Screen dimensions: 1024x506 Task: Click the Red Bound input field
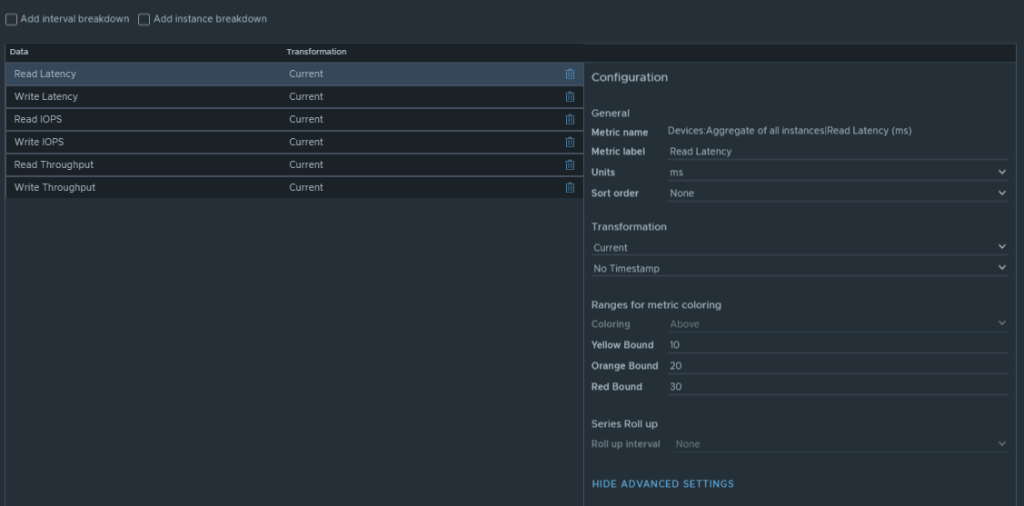click(837, 387)
